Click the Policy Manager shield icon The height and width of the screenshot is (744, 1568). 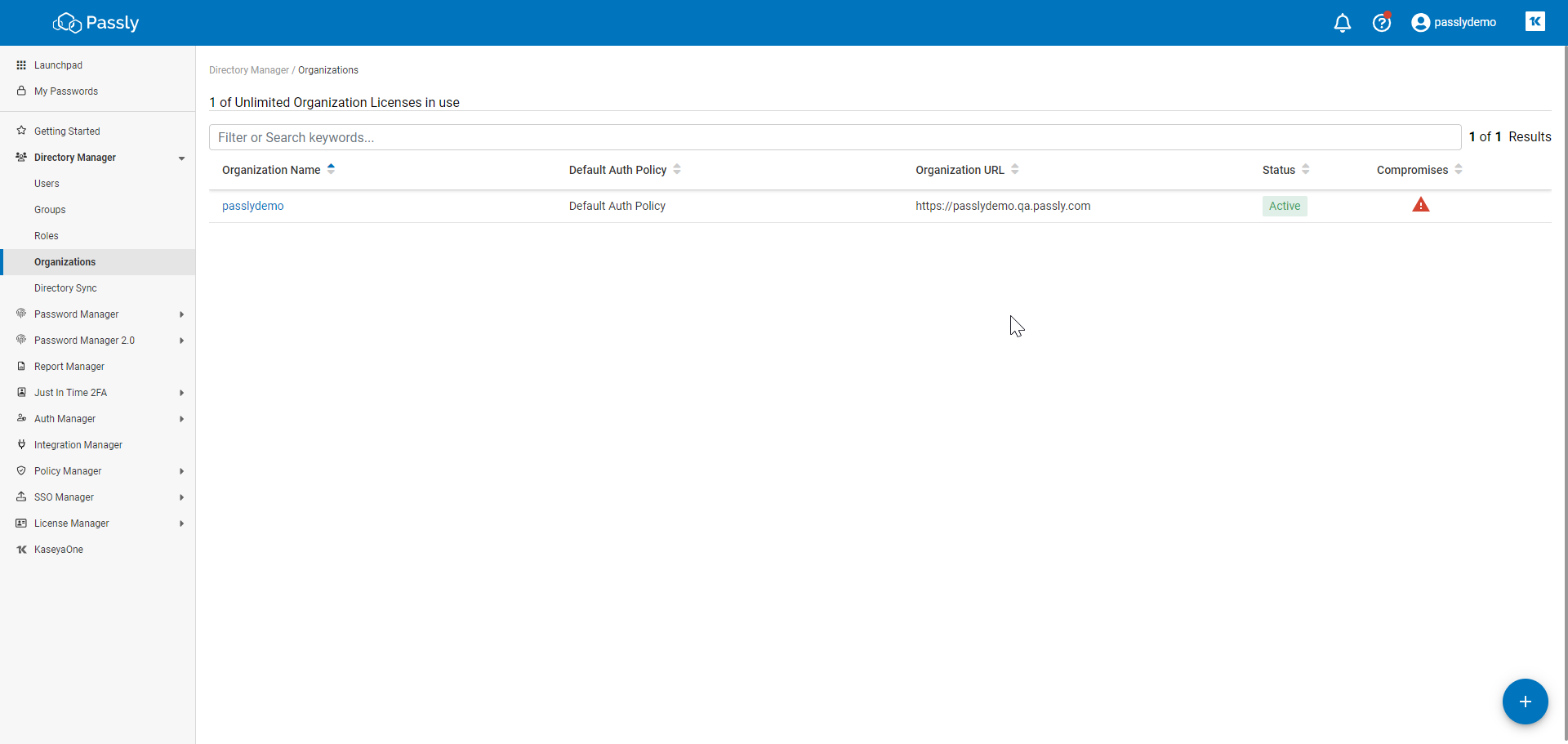point(21,470)
